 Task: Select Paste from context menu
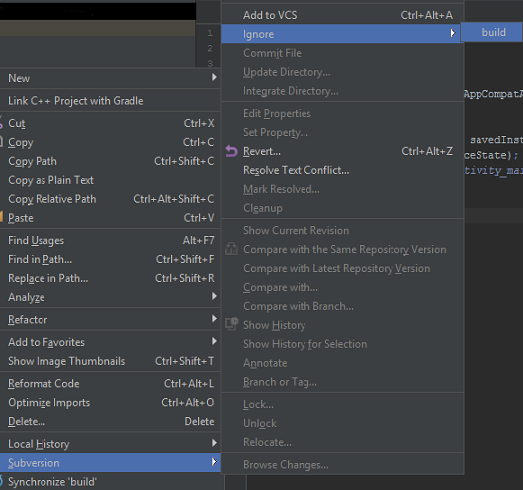(x=110, y=218)
